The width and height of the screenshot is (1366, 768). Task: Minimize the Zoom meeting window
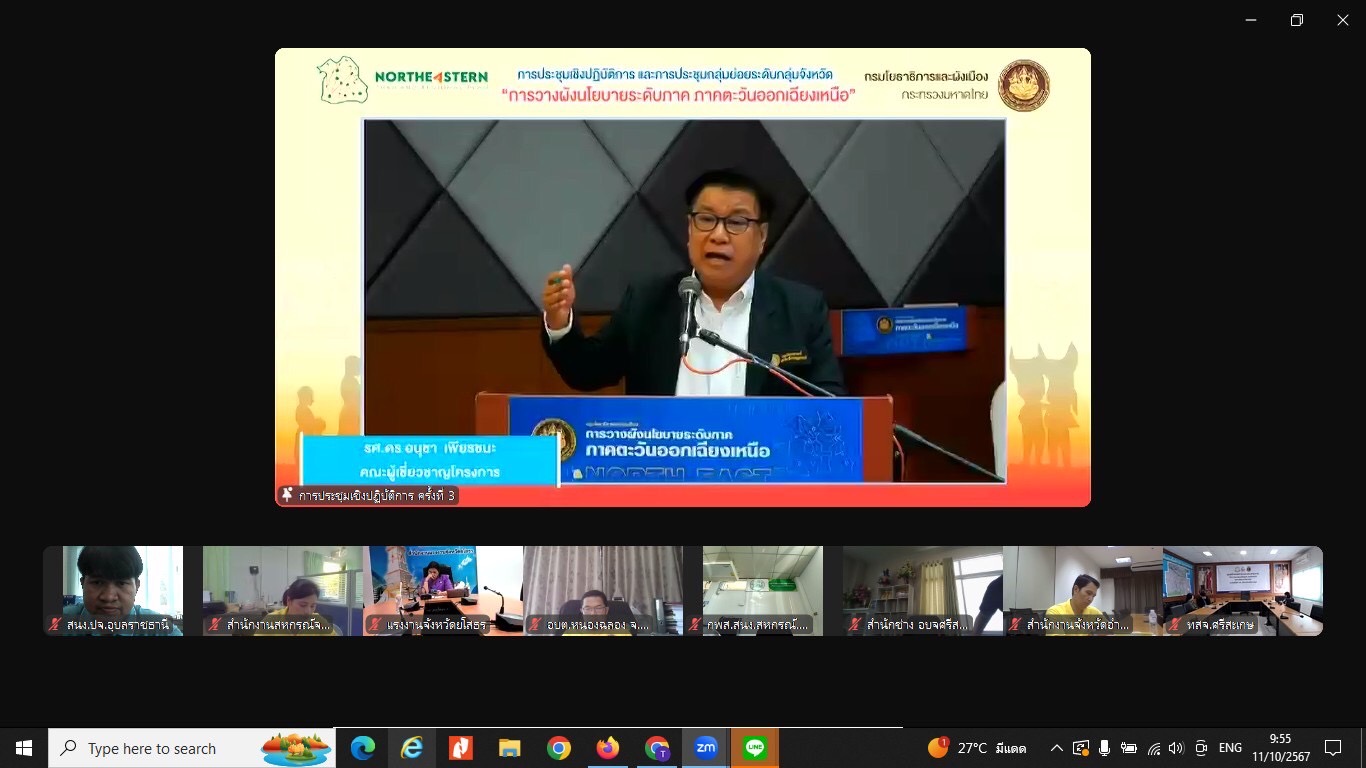coord(1251,20)
